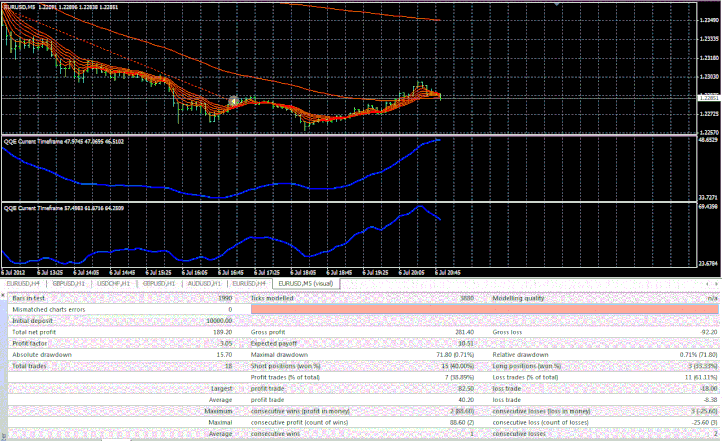The width and height of the screenshot is (722, 441).
Task: Click average profit trade value 40.20
Action: point(466,400)
